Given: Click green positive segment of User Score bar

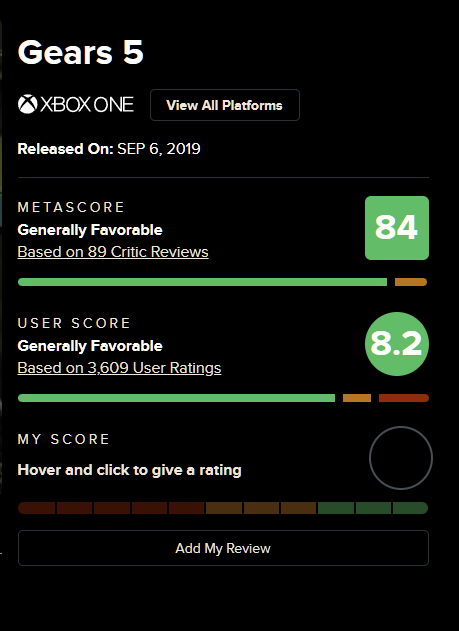Looking at the screenshot, I should tap(176, 398).
